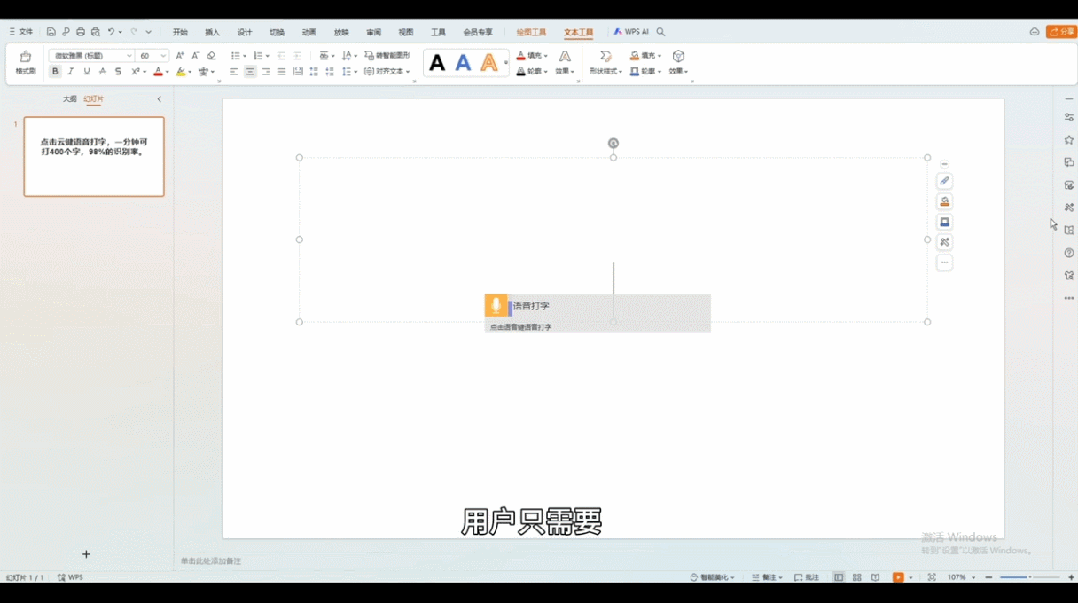Select the blue letter A text style preset
This screenshot has width=1078, height=603.
coord(463,64)
